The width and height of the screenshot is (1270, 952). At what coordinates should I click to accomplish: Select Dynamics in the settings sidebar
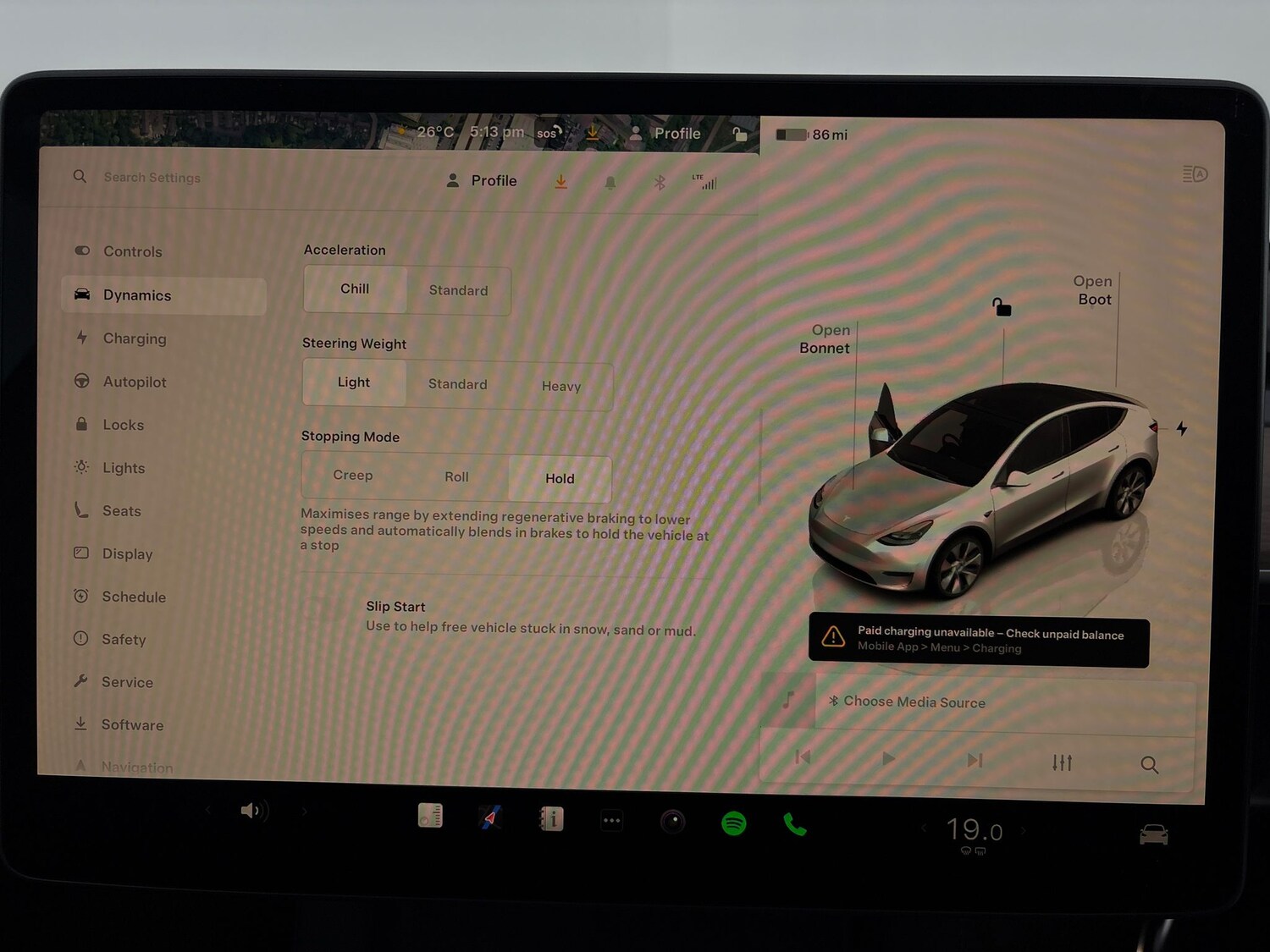pyautogui.click(x=163, y=295)
